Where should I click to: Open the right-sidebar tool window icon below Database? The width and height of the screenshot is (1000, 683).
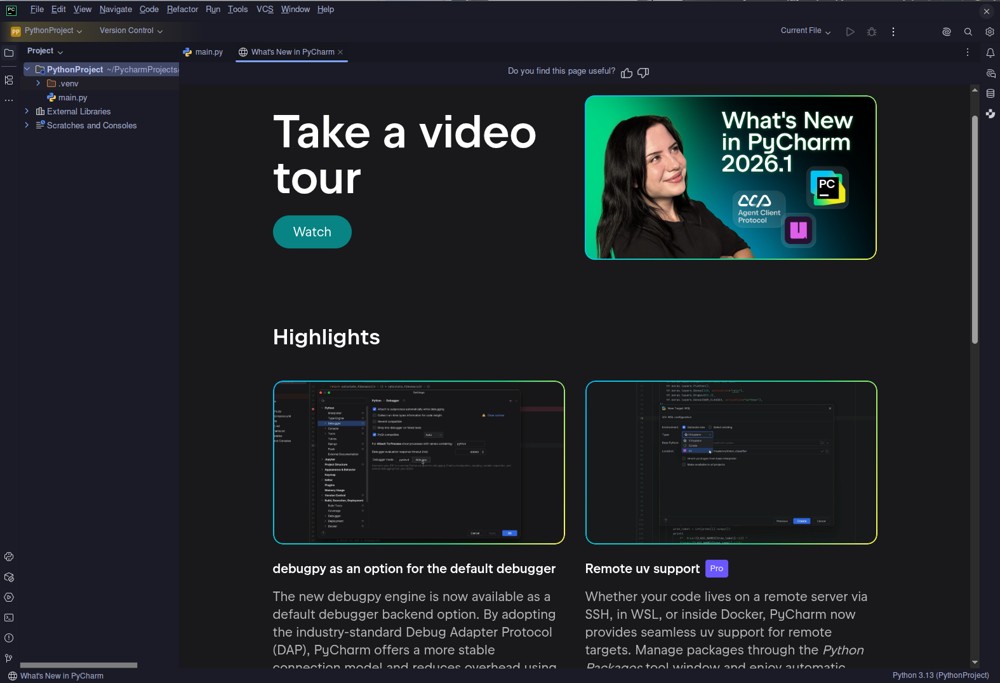pyautogui.click(x=990, y=114)
